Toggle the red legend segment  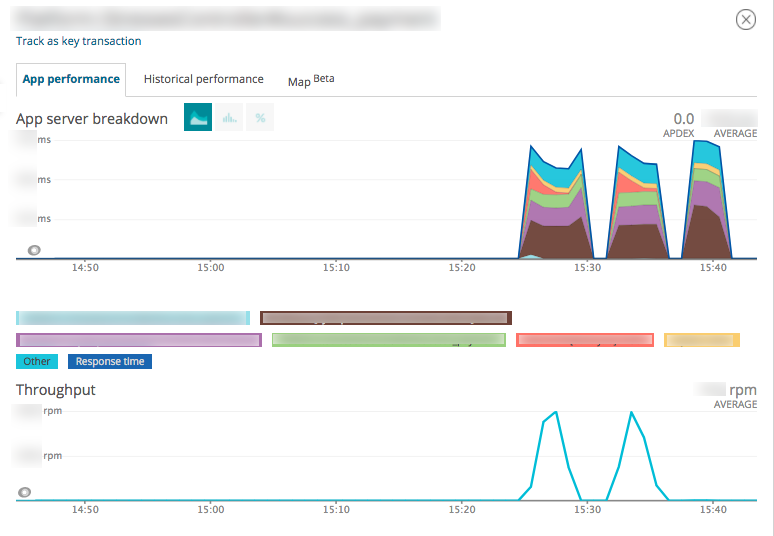pos(584,340)
